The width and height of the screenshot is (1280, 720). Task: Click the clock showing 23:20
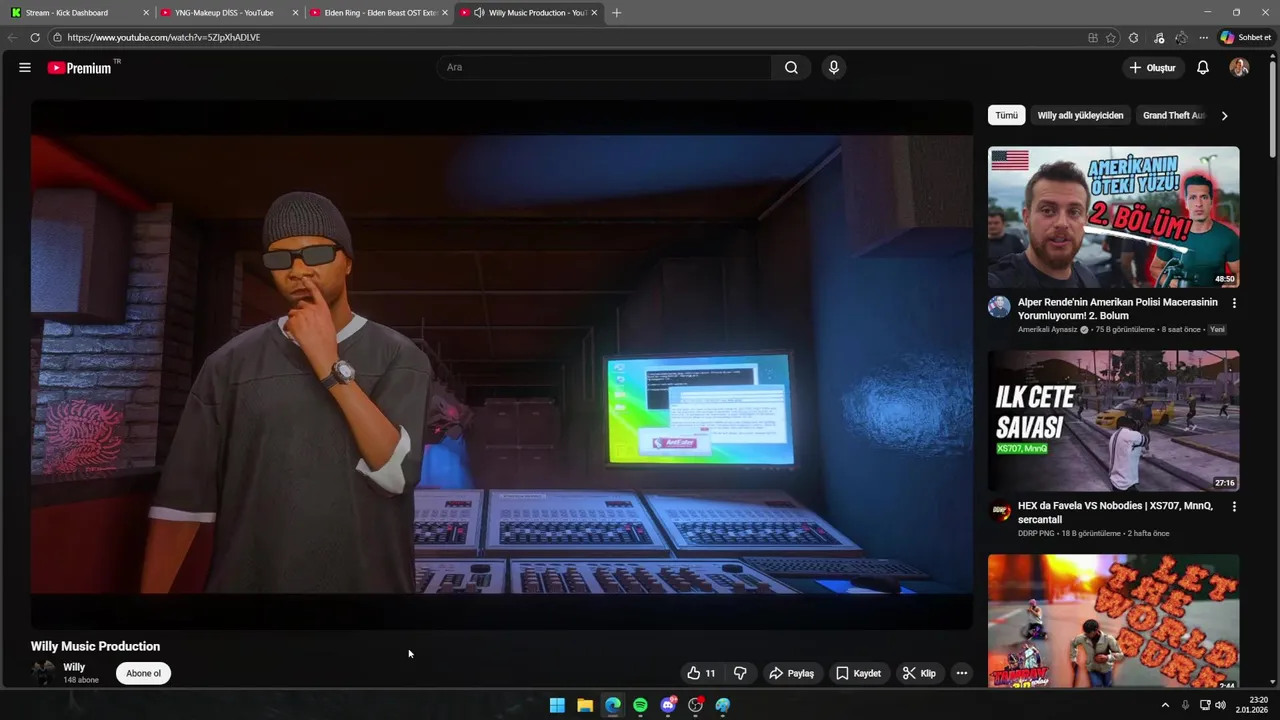pyautogui.click(x=1259, y=700)
